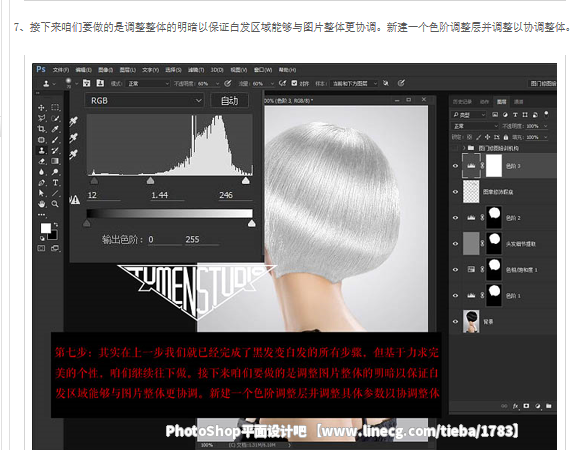Select the Pen tool
Image resolution: width=574 pixels, height=450 pixels.
(41, 182)
